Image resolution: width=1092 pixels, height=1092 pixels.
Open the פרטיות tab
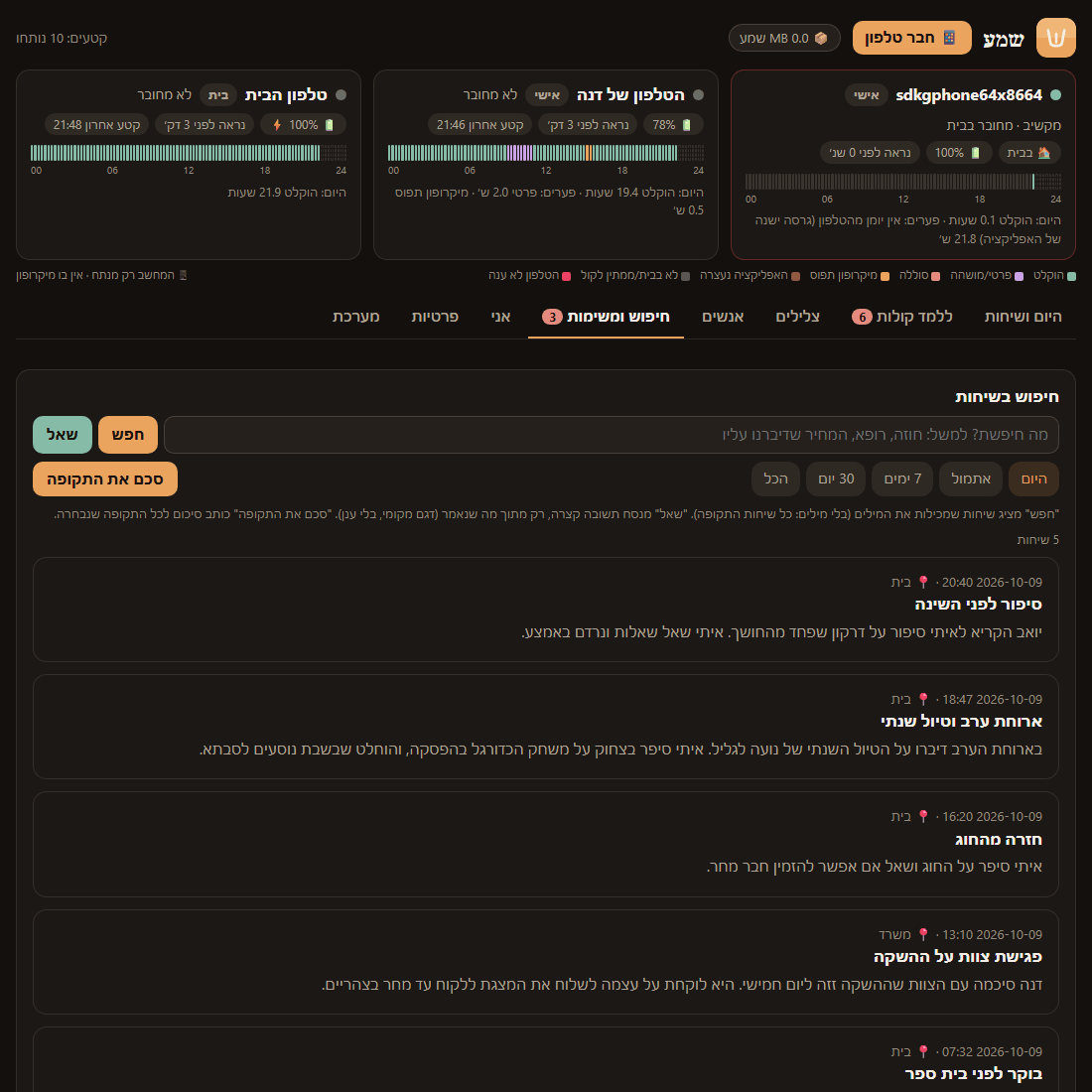pyautogui.click(x=435, y=317)
